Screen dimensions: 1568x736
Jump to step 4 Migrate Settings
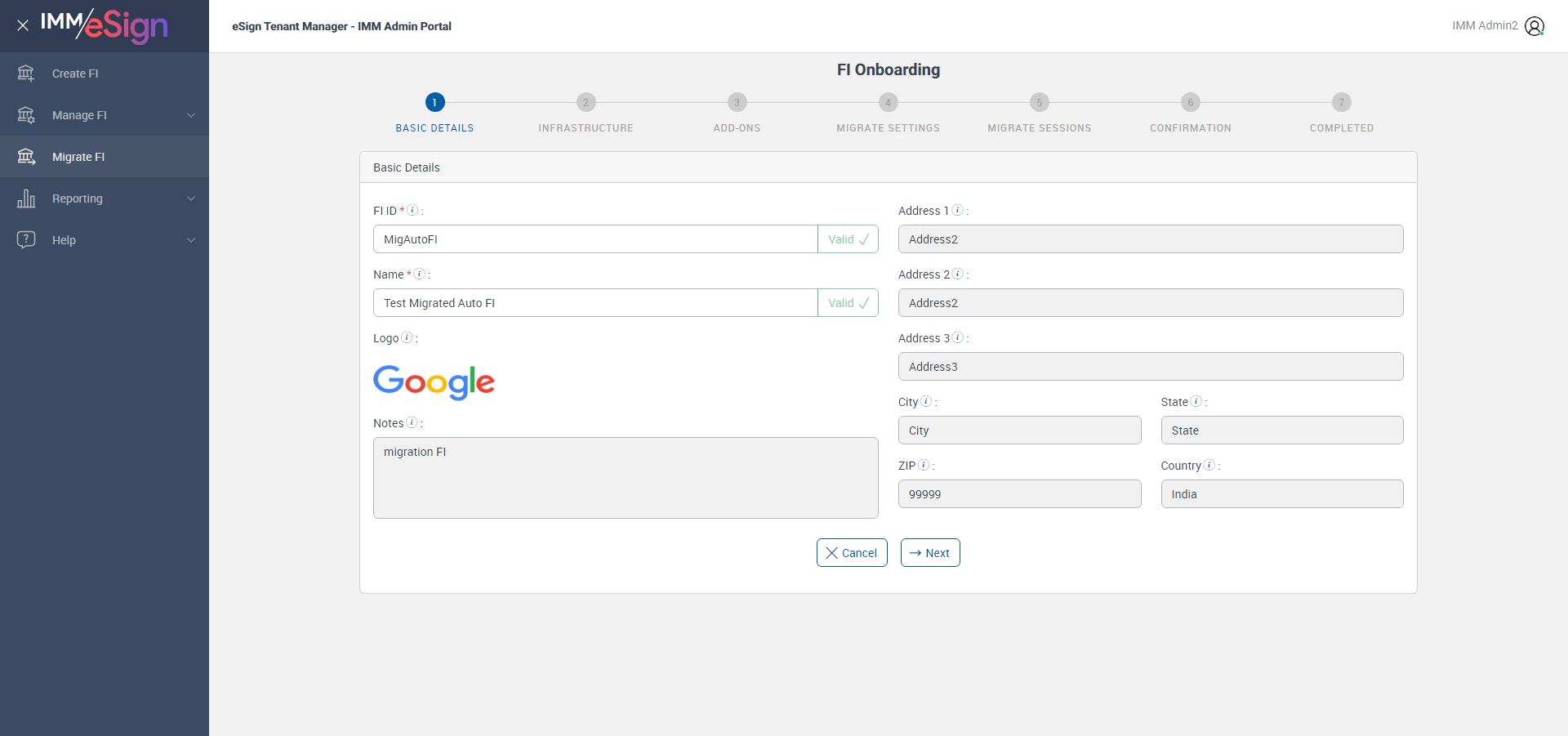tap(888, 102)
